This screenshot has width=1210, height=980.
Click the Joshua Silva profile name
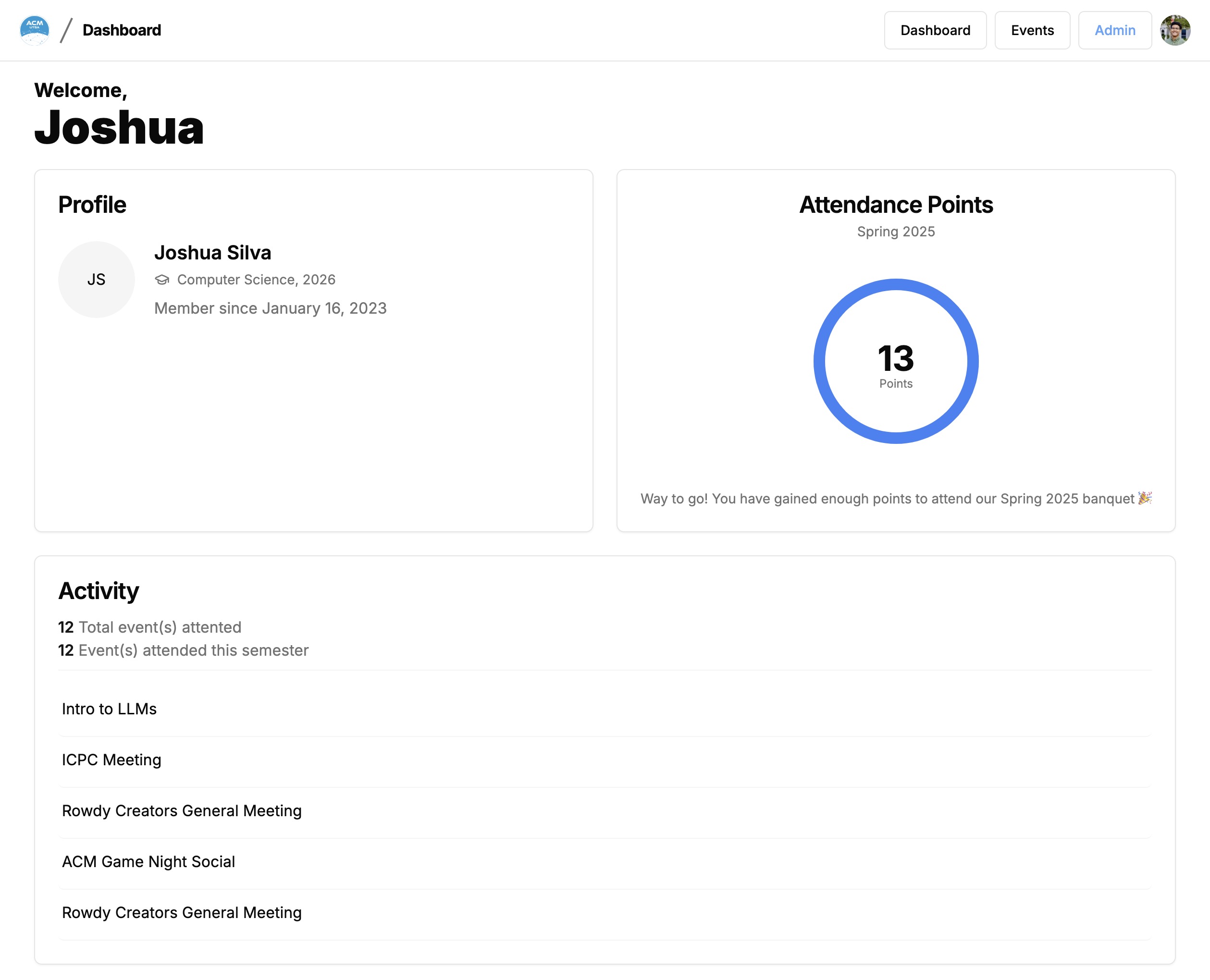pos(213,252)
